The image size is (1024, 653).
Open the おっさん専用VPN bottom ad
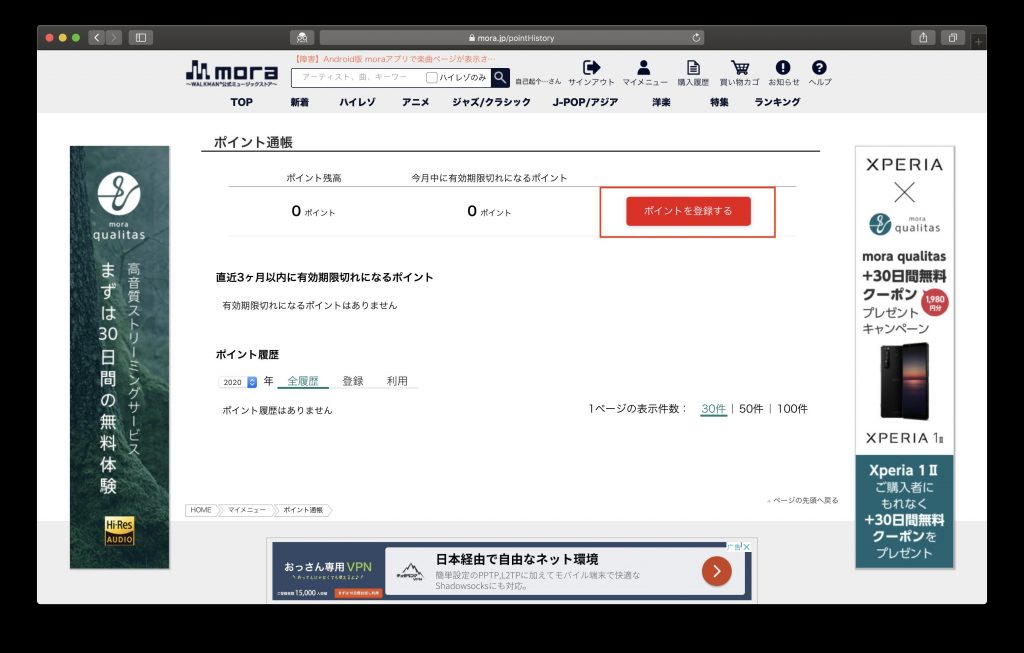coord(511,571)
